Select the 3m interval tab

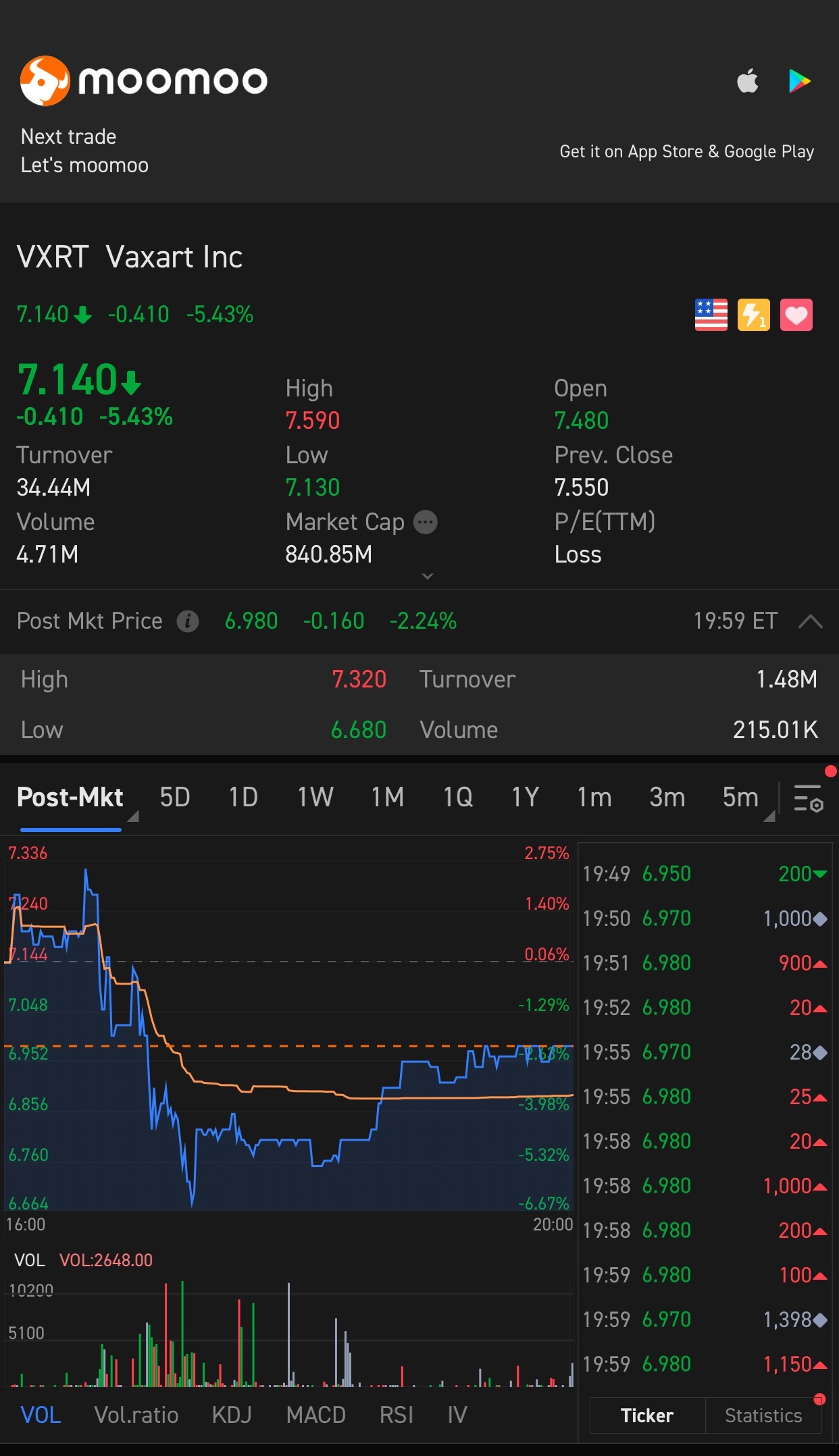point(667,798)
